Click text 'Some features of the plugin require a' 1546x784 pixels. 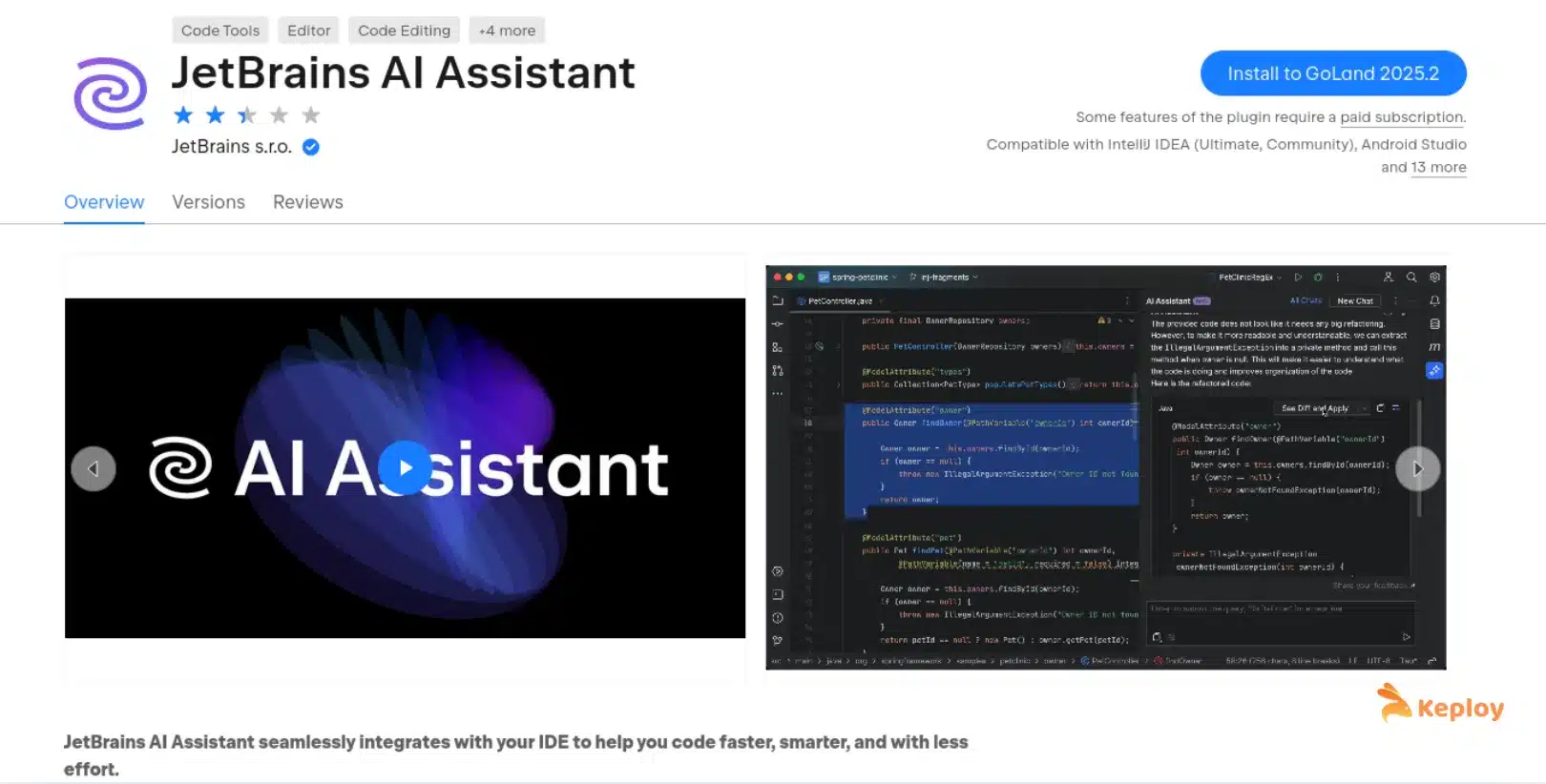click(1205, 117)
